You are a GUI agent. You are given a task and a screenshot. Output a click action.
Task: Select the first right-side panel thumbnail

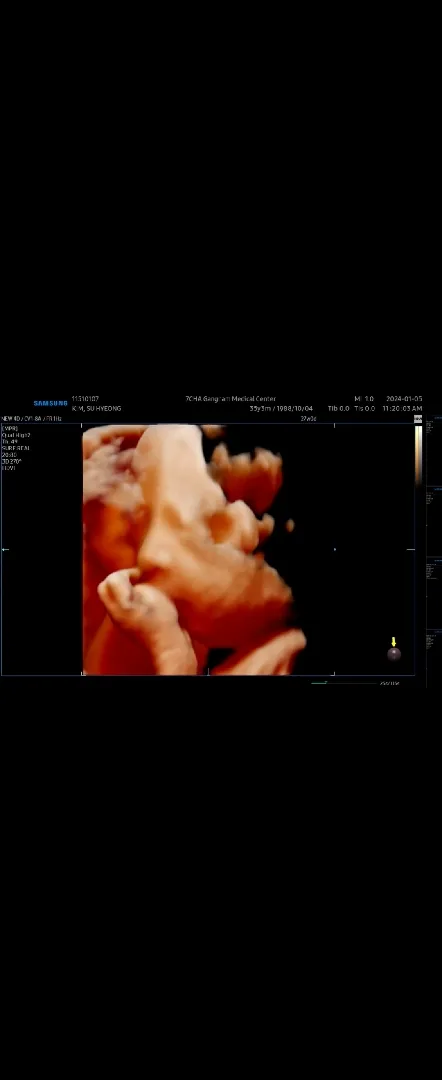pos(434,451)
